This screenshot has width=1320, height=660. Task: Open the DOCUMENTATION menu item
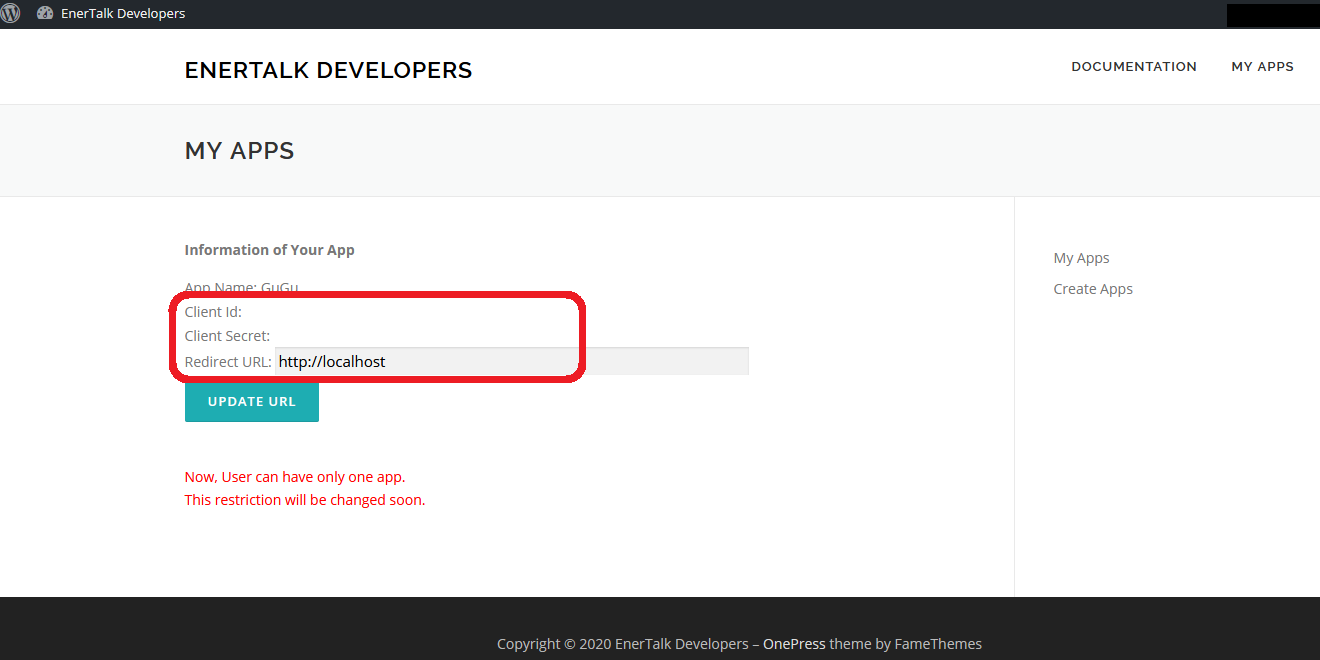1134,67
